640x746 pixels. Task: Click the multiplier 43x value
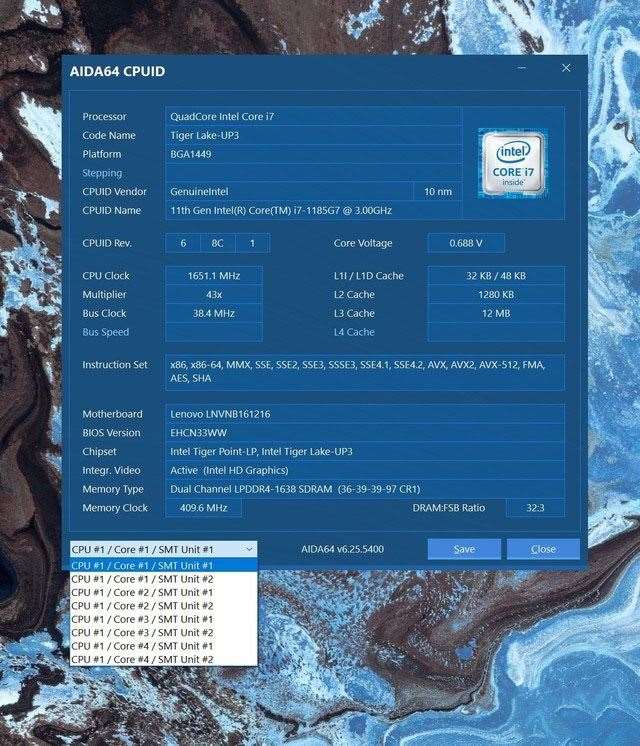pyautogui.click(x=214, y=294)
